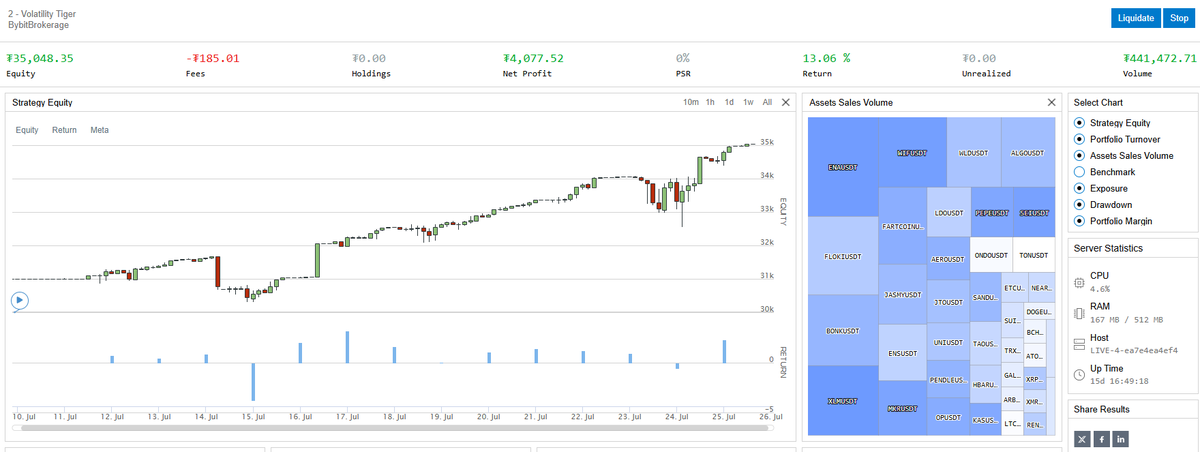Click the FARTCOINU... treemap tile

[903, 227]
